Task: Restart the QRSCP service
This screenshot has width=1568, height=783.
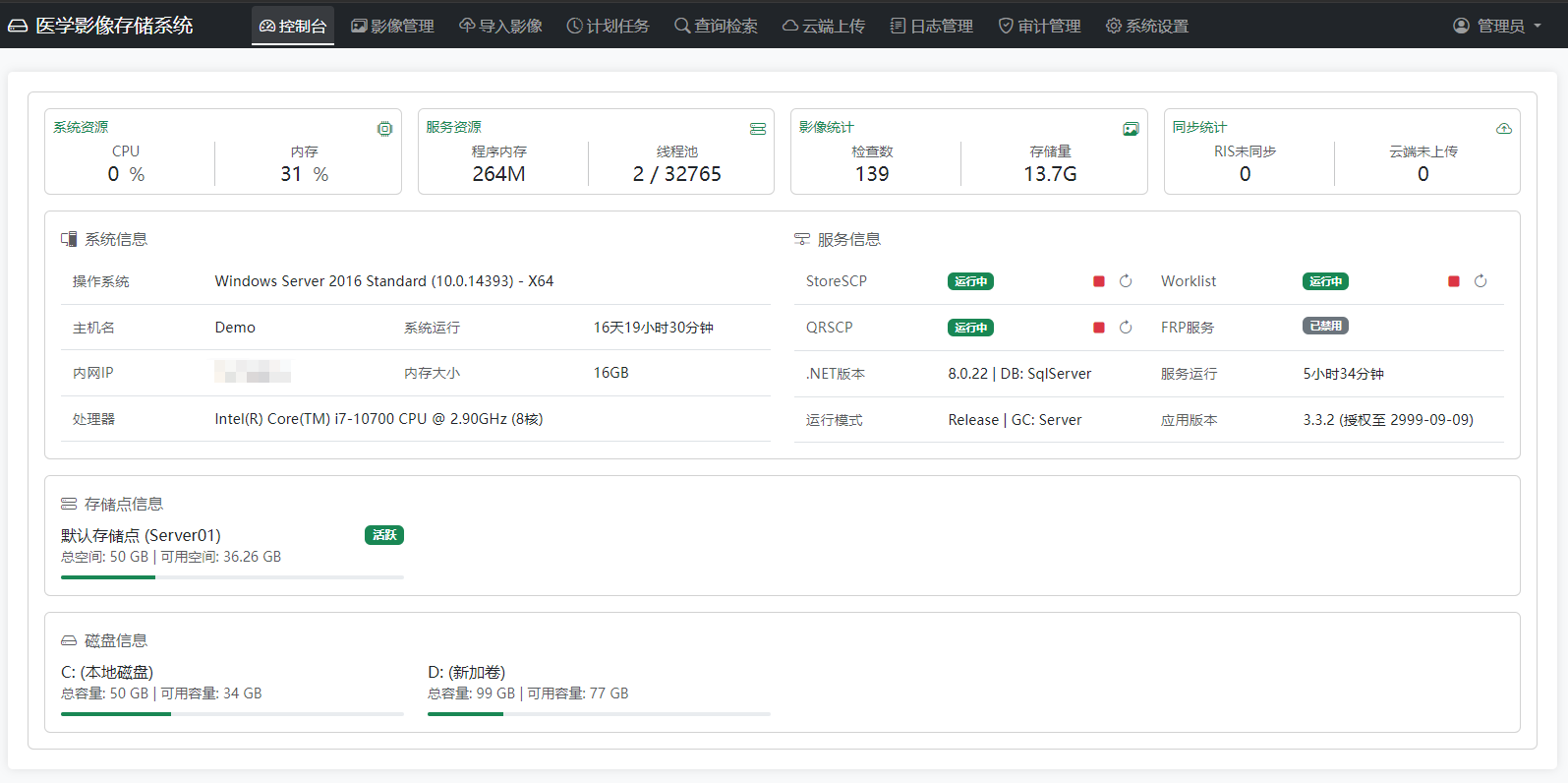Action: pos(1126,328)
